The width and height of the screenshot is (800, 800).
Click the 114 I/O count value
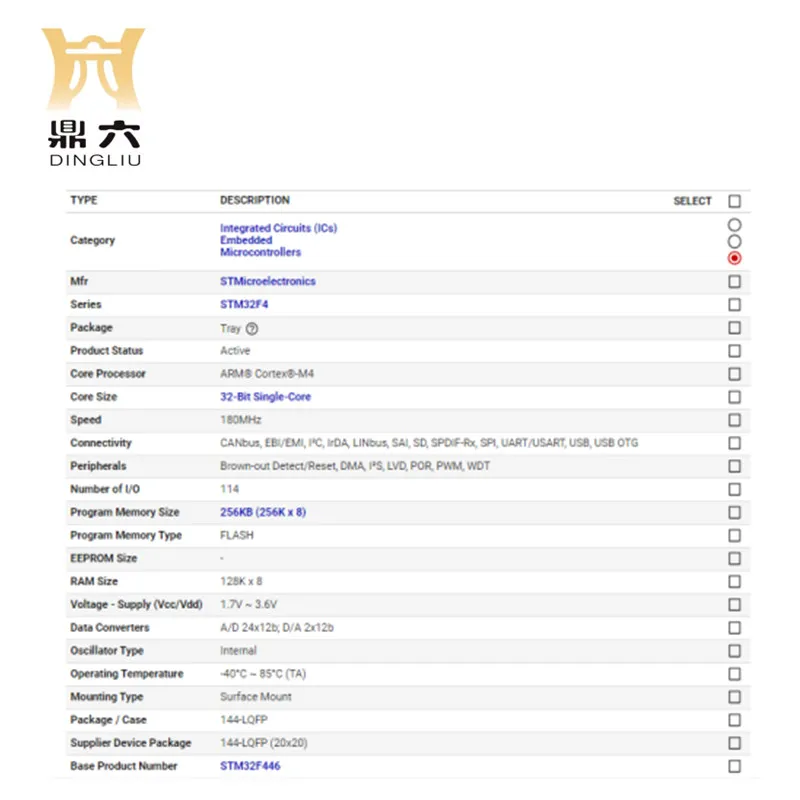[229, 489]
